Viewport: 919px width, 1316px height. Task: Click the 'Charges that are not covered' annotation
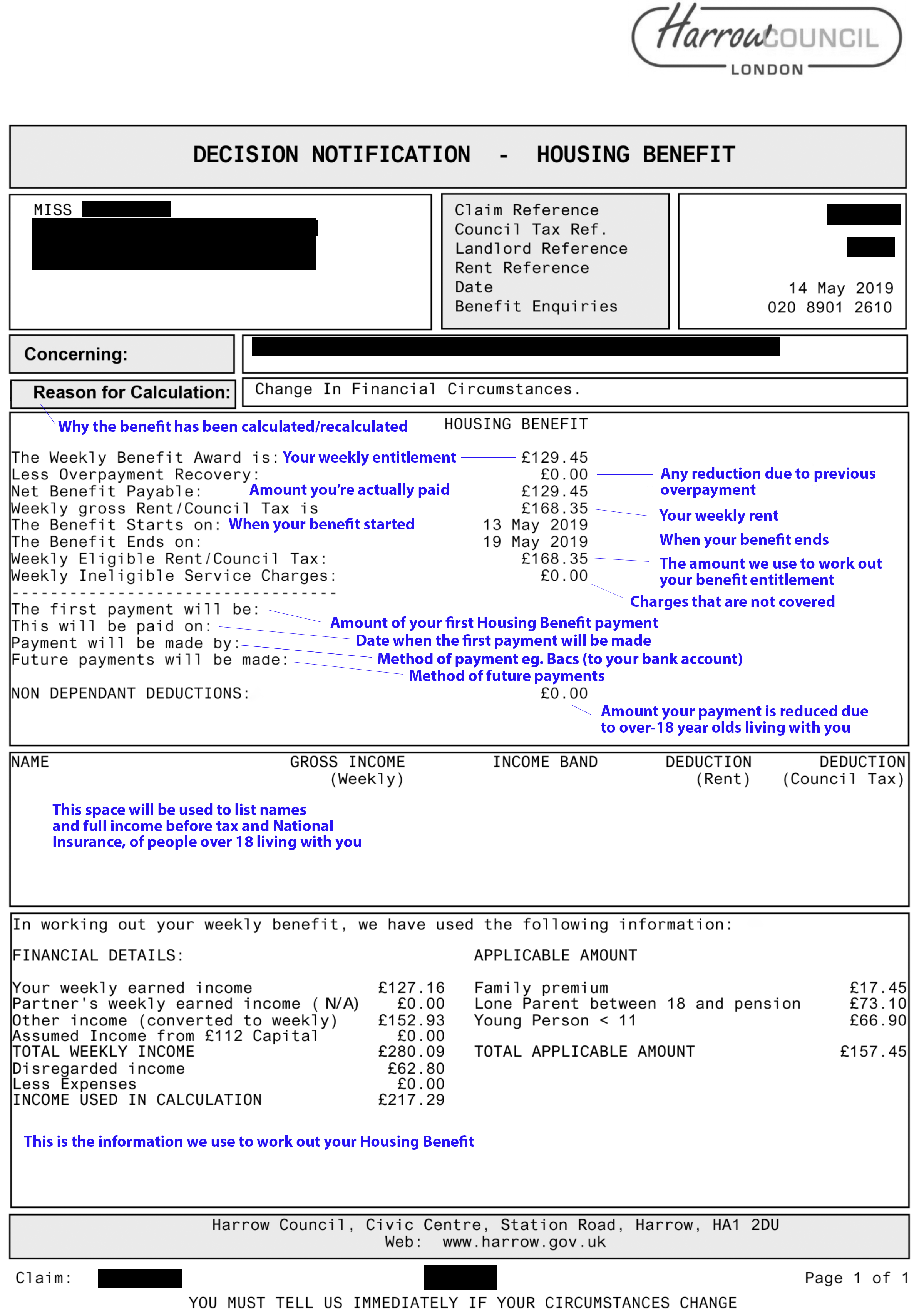click(732, 602)
